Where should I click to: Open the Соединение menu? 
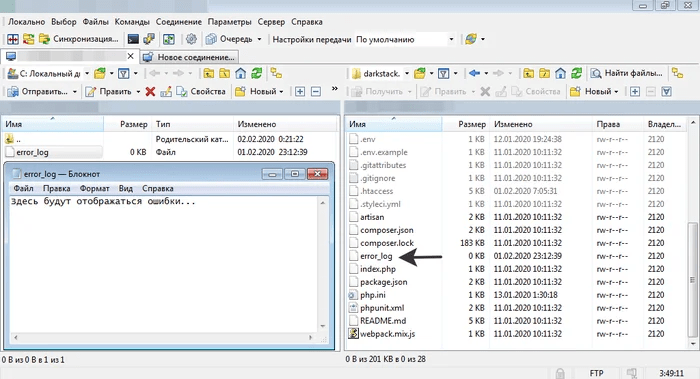click(x=179, y=21)
